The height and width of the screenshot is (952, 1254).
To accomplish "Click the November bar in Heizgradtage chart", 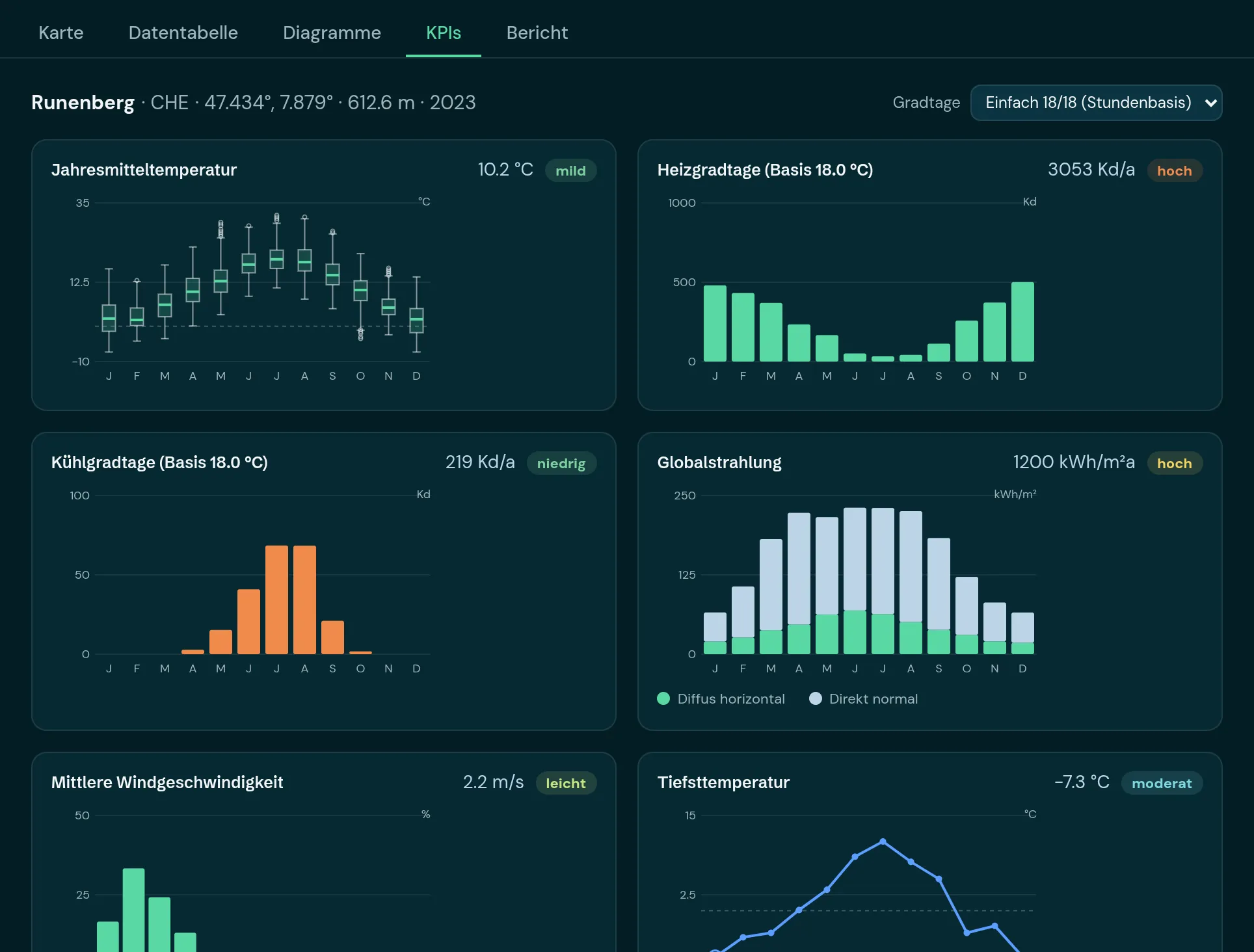I will pyautogui.click(x=994, y=332).
